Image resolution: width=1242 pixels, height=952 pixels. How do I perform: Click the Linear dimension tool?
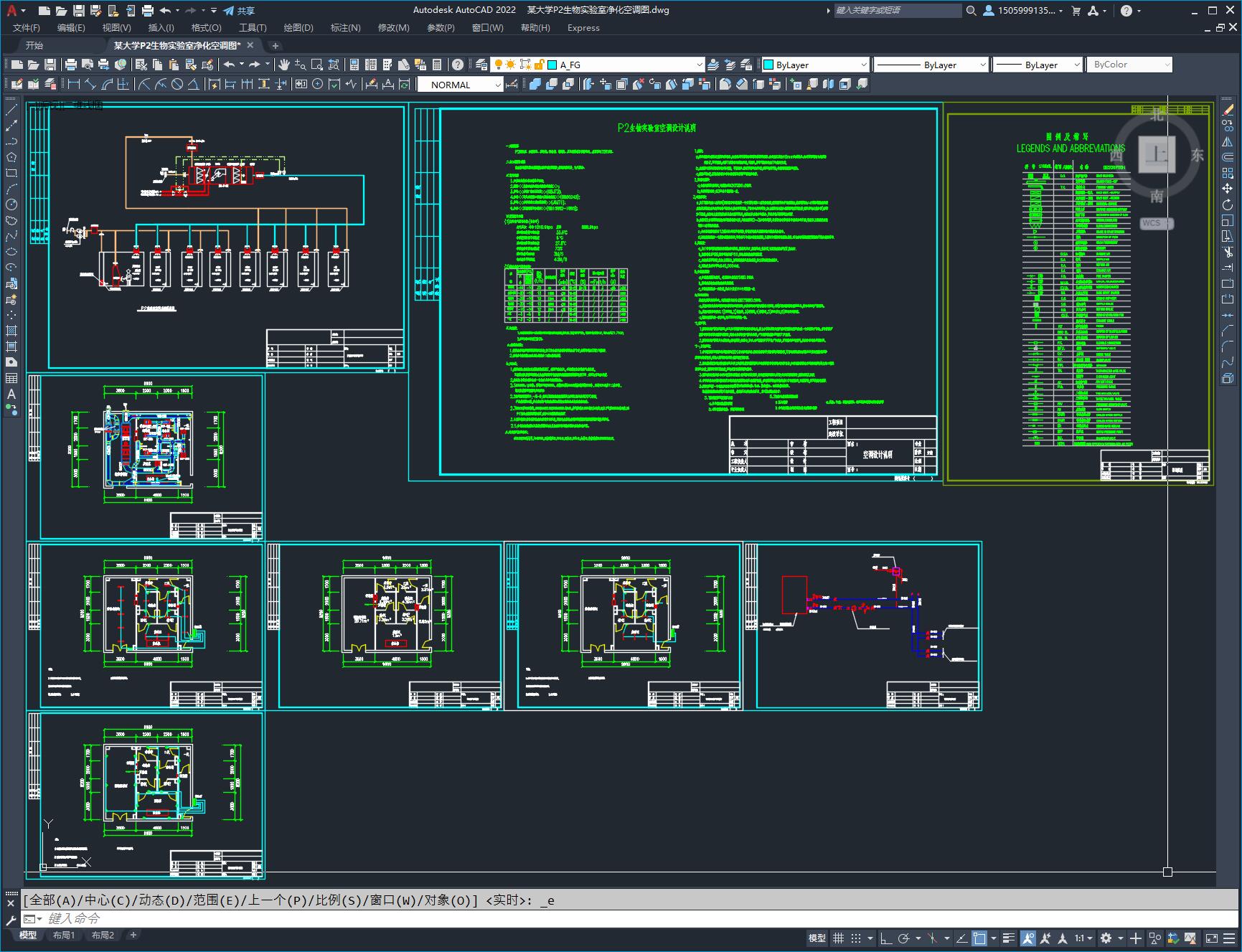73,85
